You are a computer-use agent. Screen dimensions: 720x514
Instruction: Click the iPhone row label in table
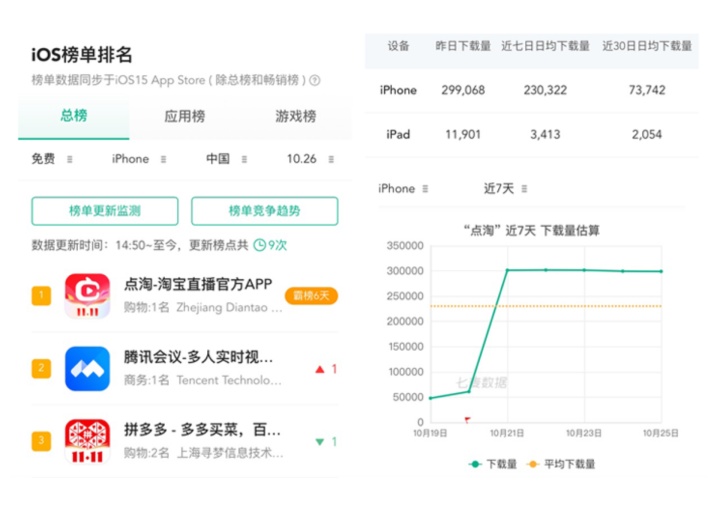398,90
